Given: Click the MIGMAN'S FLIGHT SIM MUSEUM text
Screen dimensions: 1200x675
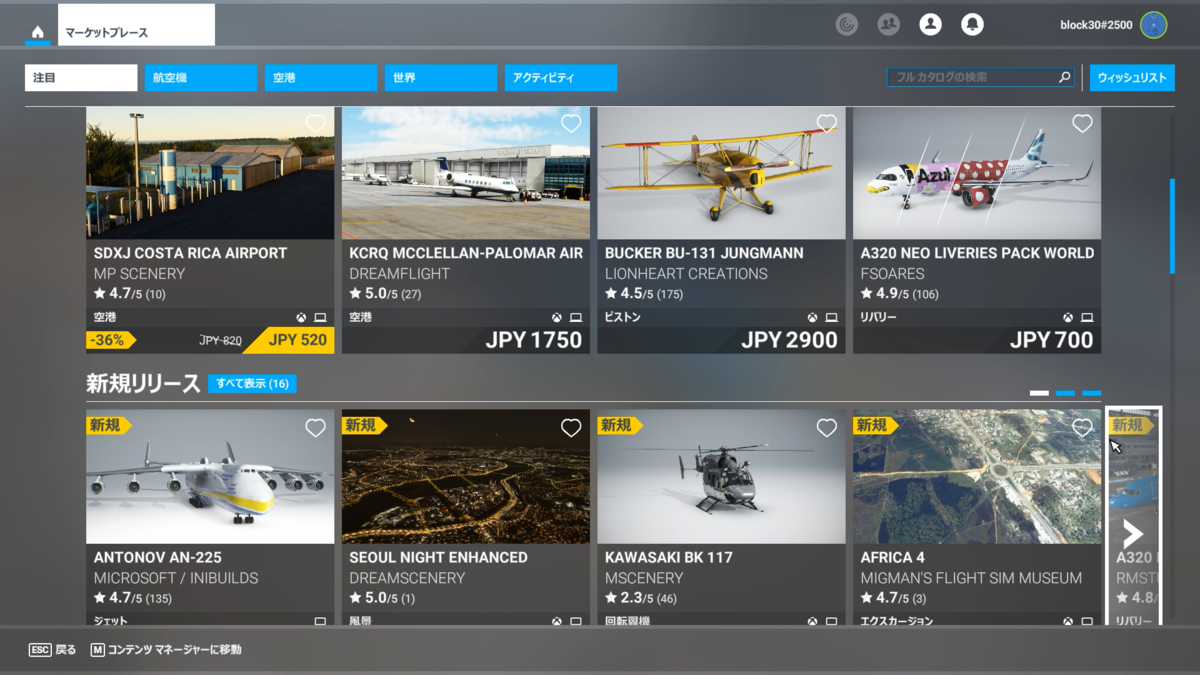Looking at the screenshot, I should click(971, 578).
